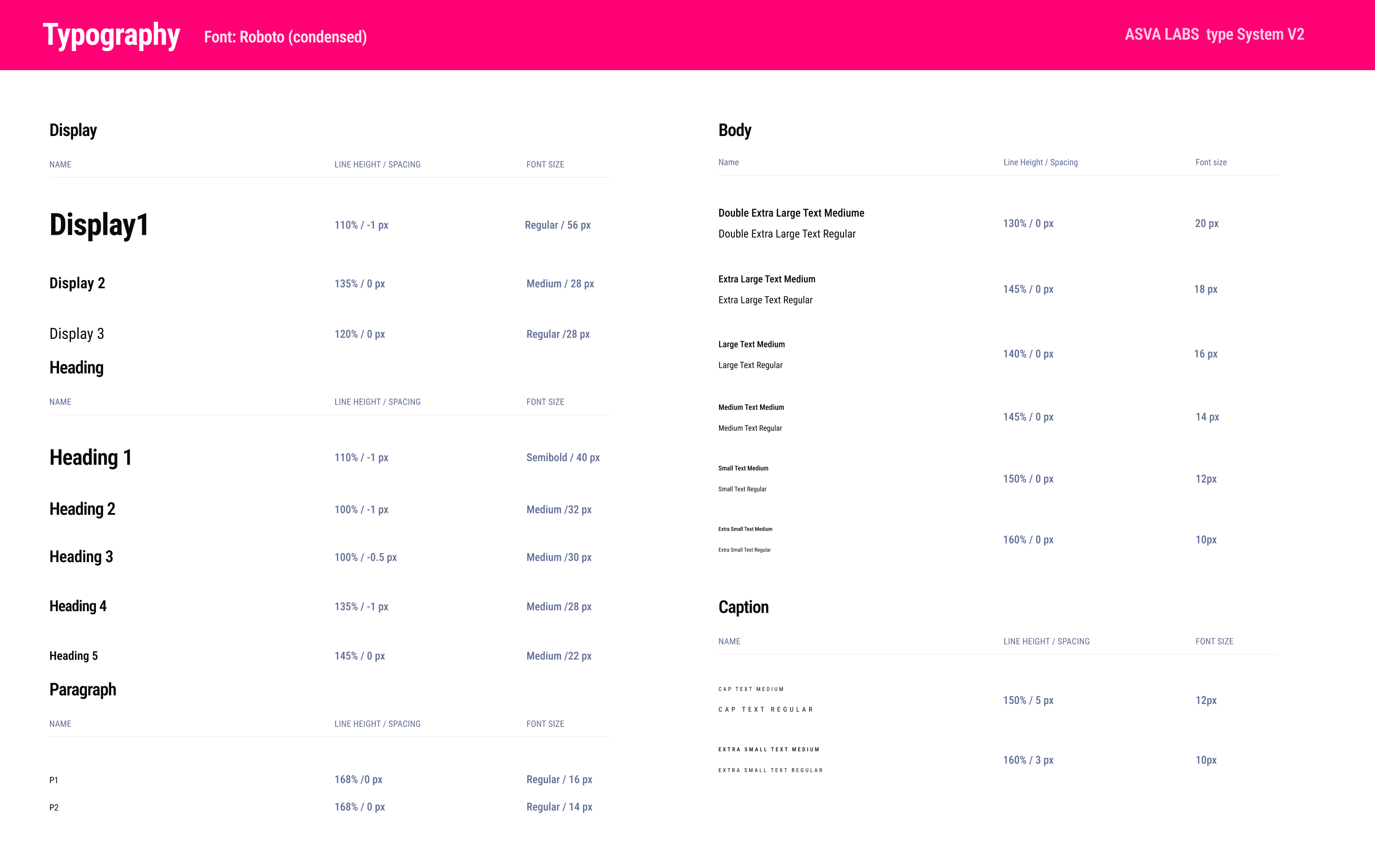
Task: Click the Typography title in the pink header
Action: [x=111, y=35]
